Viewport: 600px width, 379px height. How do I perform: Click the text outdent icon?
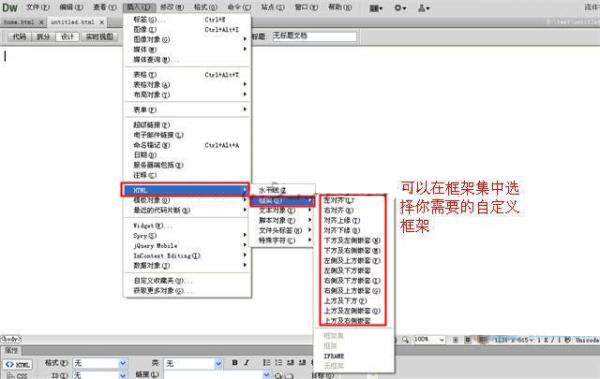290,363
